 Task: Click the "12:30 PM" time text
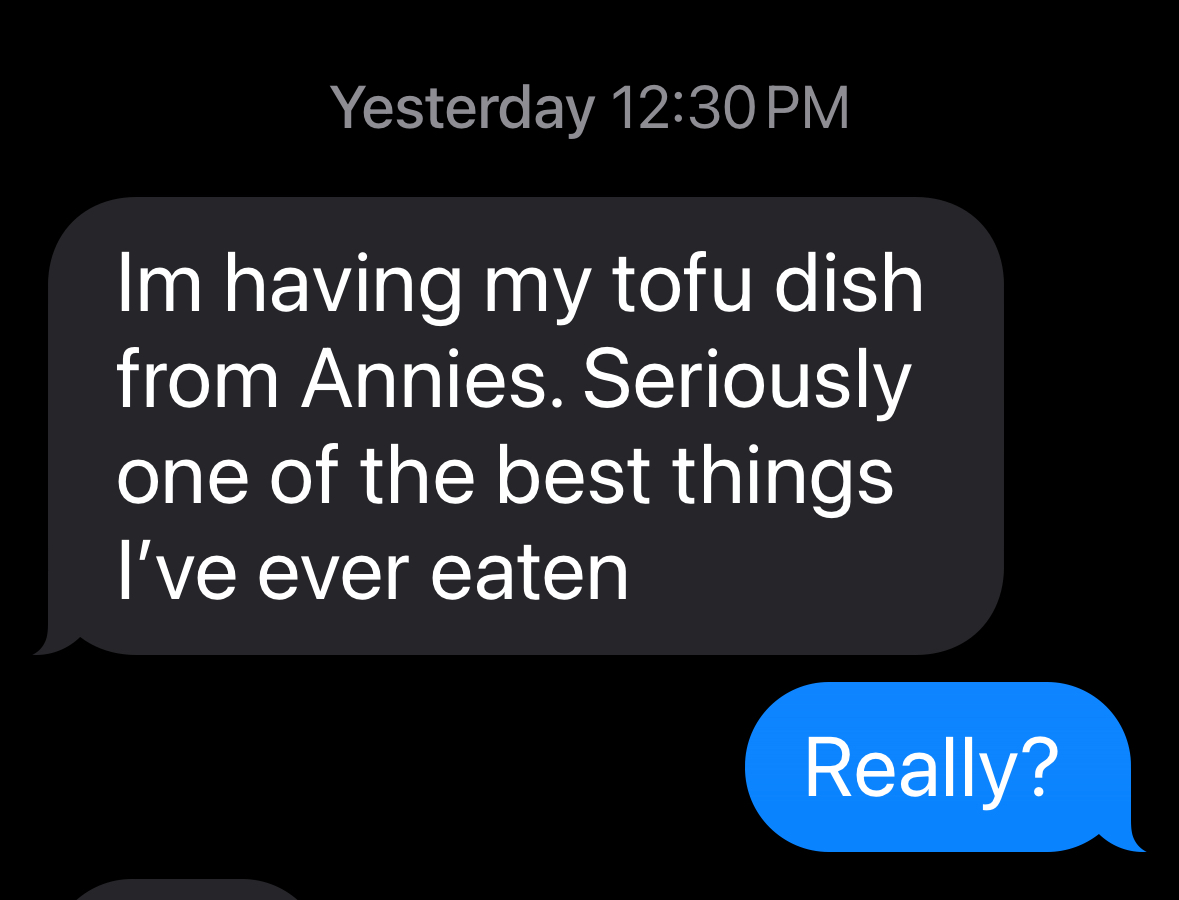tap(729, 107)
